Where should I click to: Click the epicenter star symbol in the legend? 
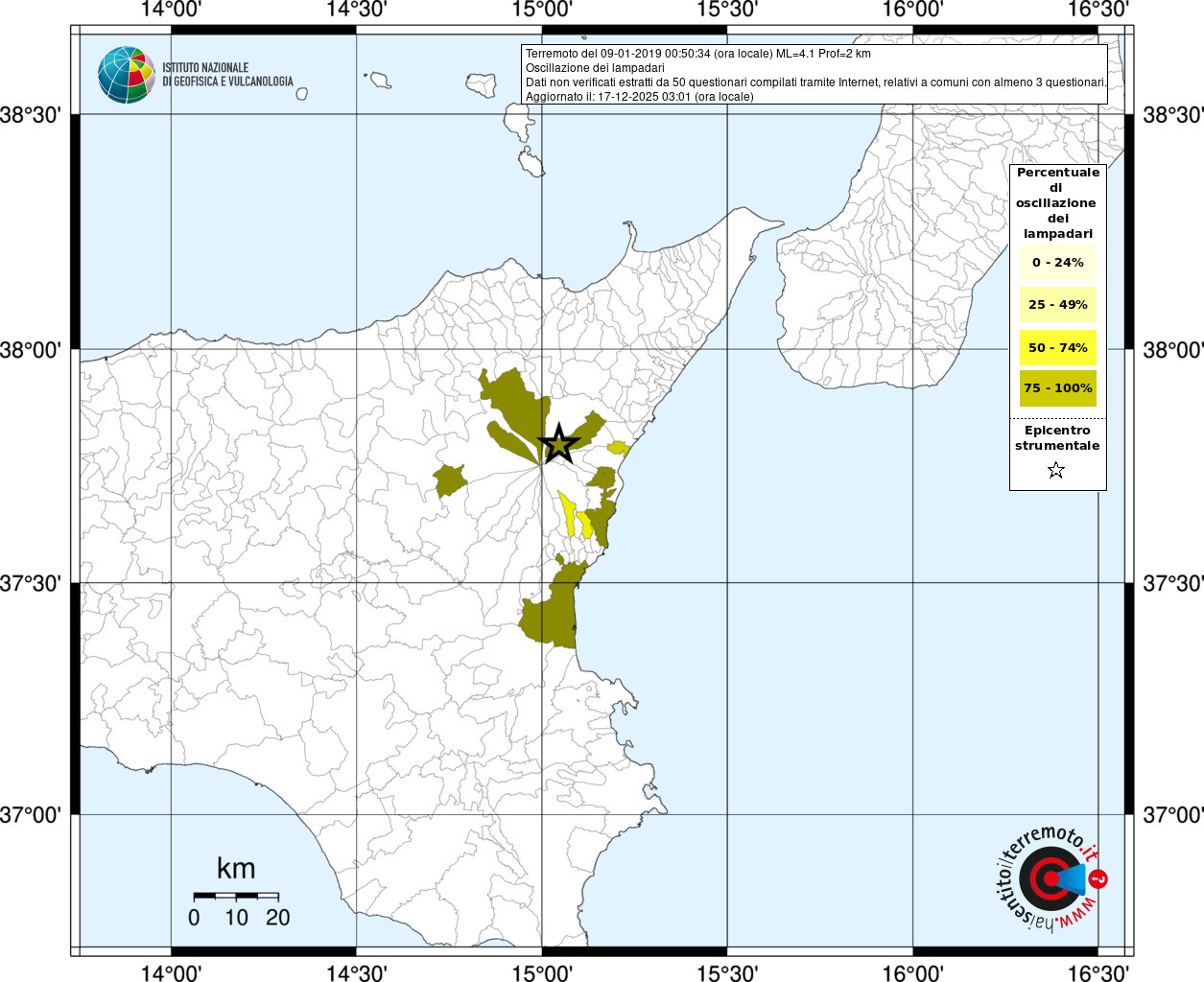coord(1056,470)
